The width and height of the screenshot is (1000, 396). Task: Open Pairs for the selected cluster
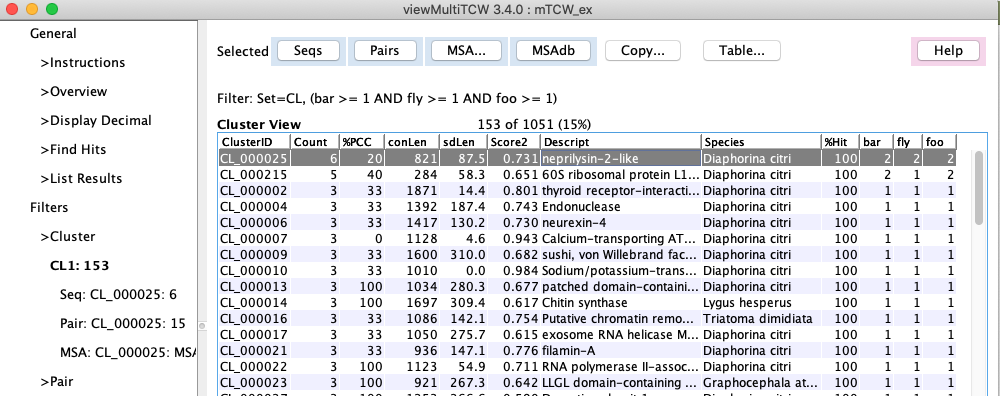click(385, 51)
